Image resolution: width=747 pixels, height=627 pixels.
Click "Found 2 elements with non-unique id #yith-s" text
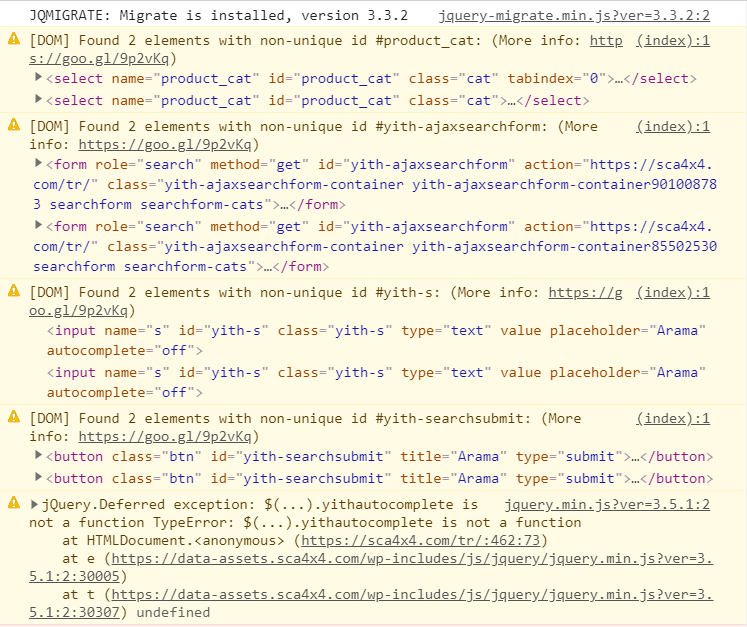point(260,293)
